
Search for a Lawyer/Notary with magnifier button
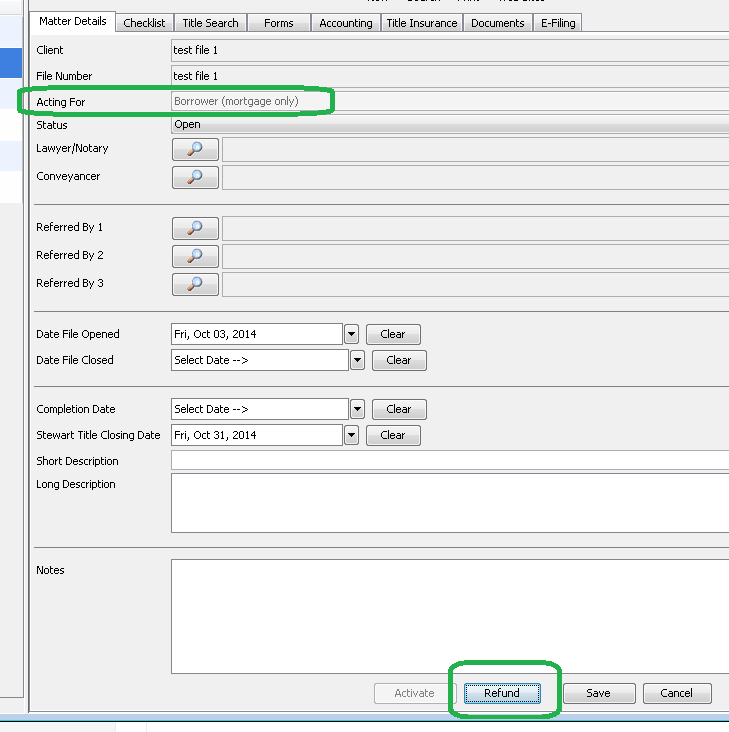pos(195,149)
